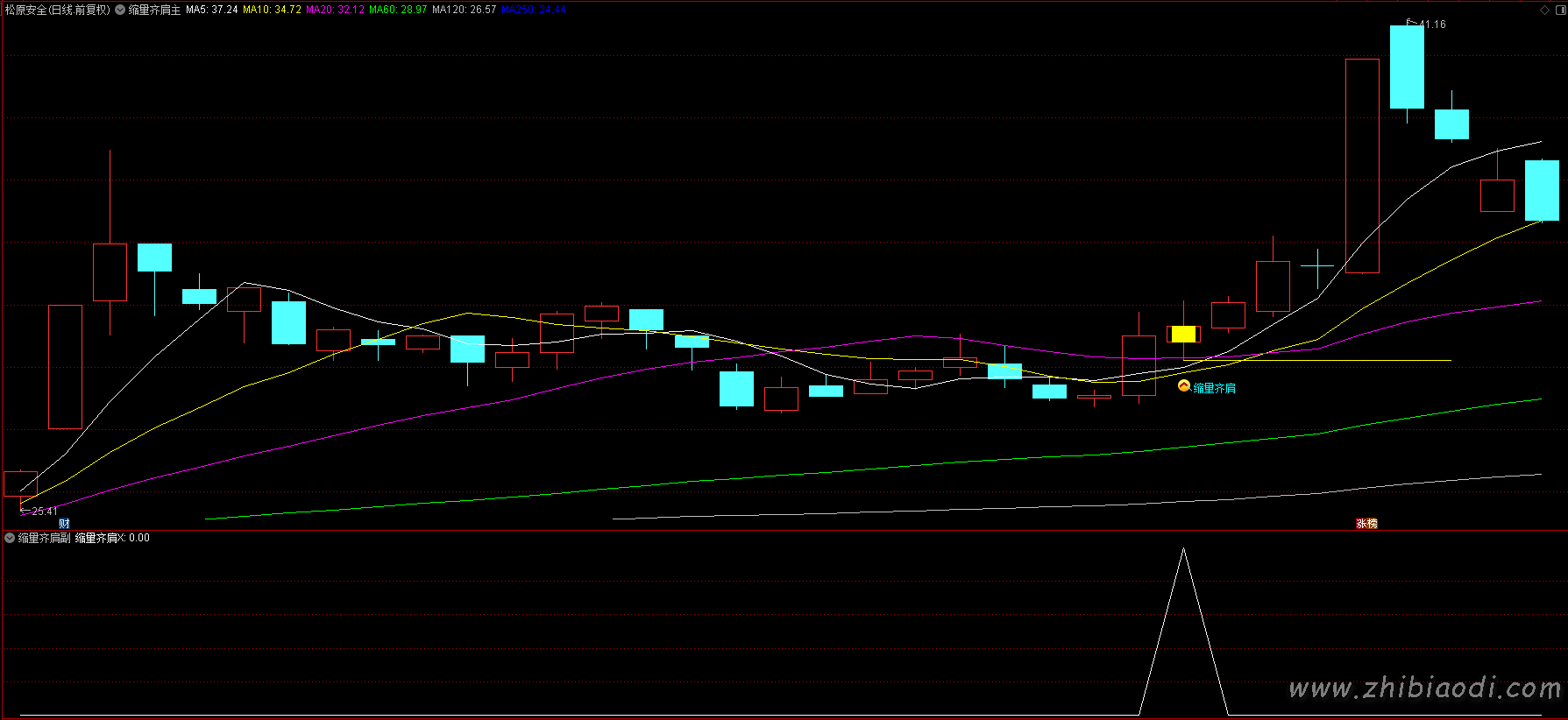The image size is (1568, 720).
Task: Expand the 缩量齐肩副 sub-indicator dropdown arrow
Action: pos(10,538)
